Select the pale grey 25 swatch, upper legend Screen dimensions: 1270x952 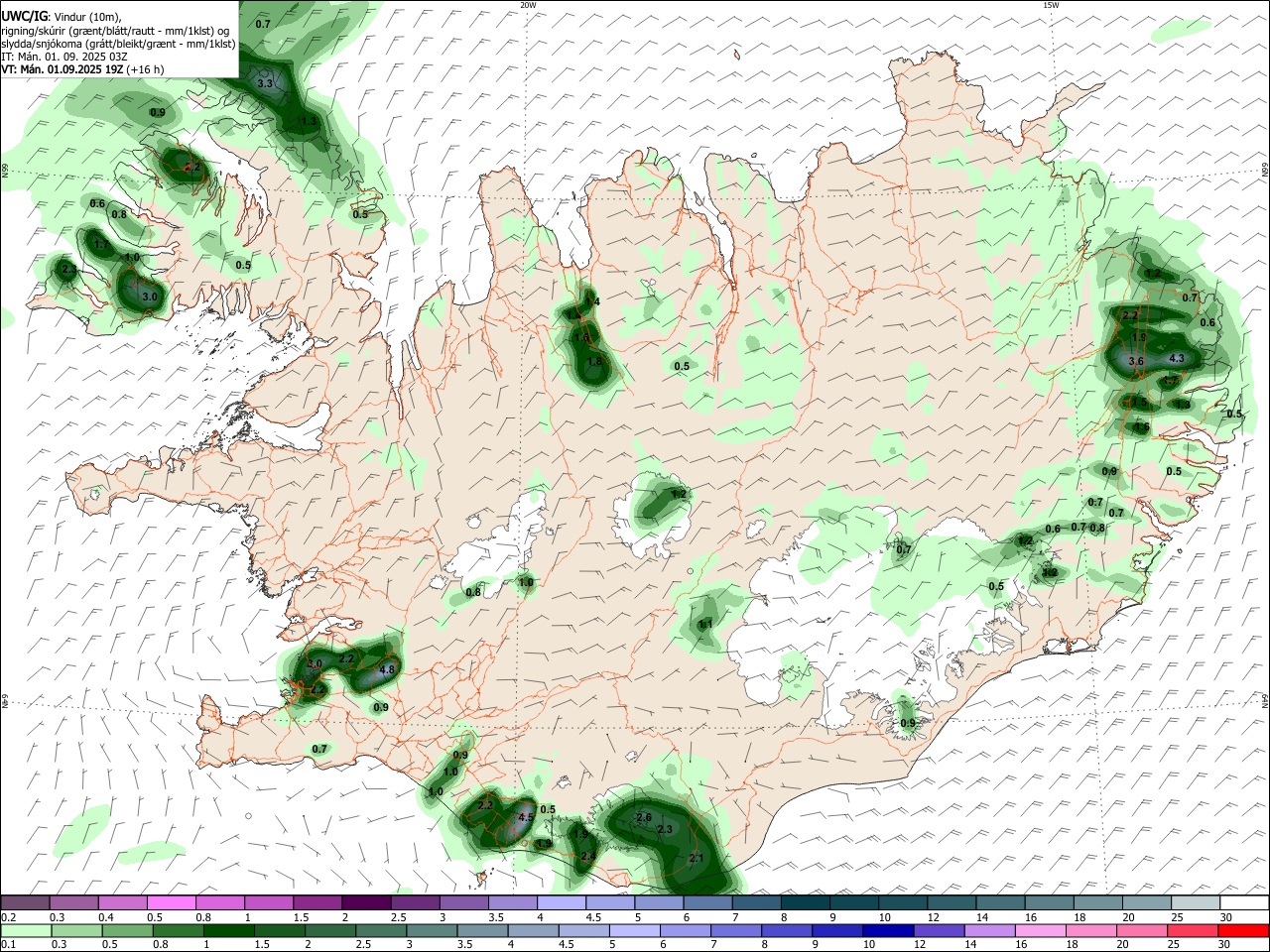tap(1196, 903)
